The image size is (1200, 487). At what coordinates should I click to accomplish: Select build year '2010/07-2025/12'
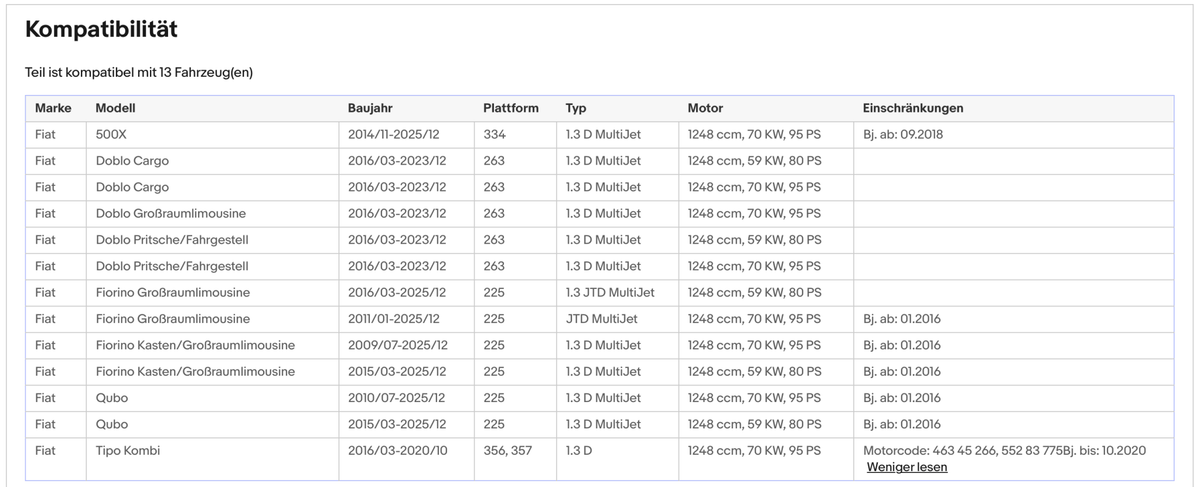click(397, 398)
